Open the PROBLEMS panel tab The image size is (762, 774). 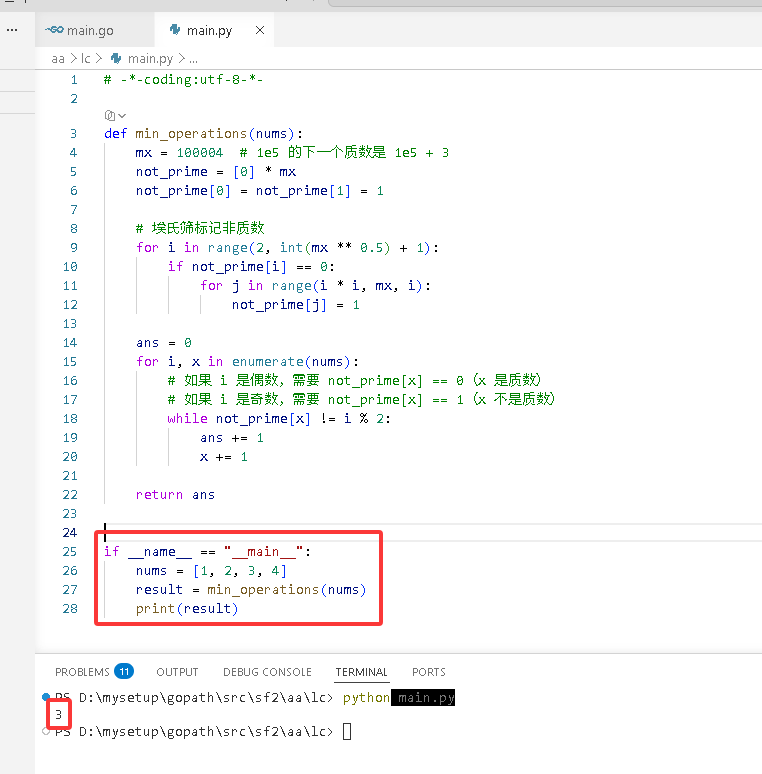[82, 672]
